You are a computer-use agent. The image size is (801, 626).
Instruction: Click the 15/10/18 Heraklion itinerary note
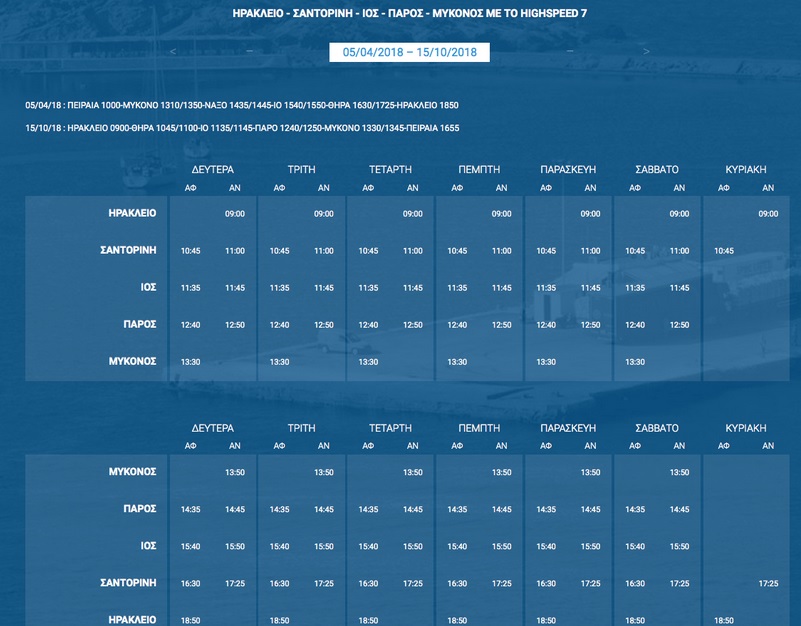[x=242, y=128]
